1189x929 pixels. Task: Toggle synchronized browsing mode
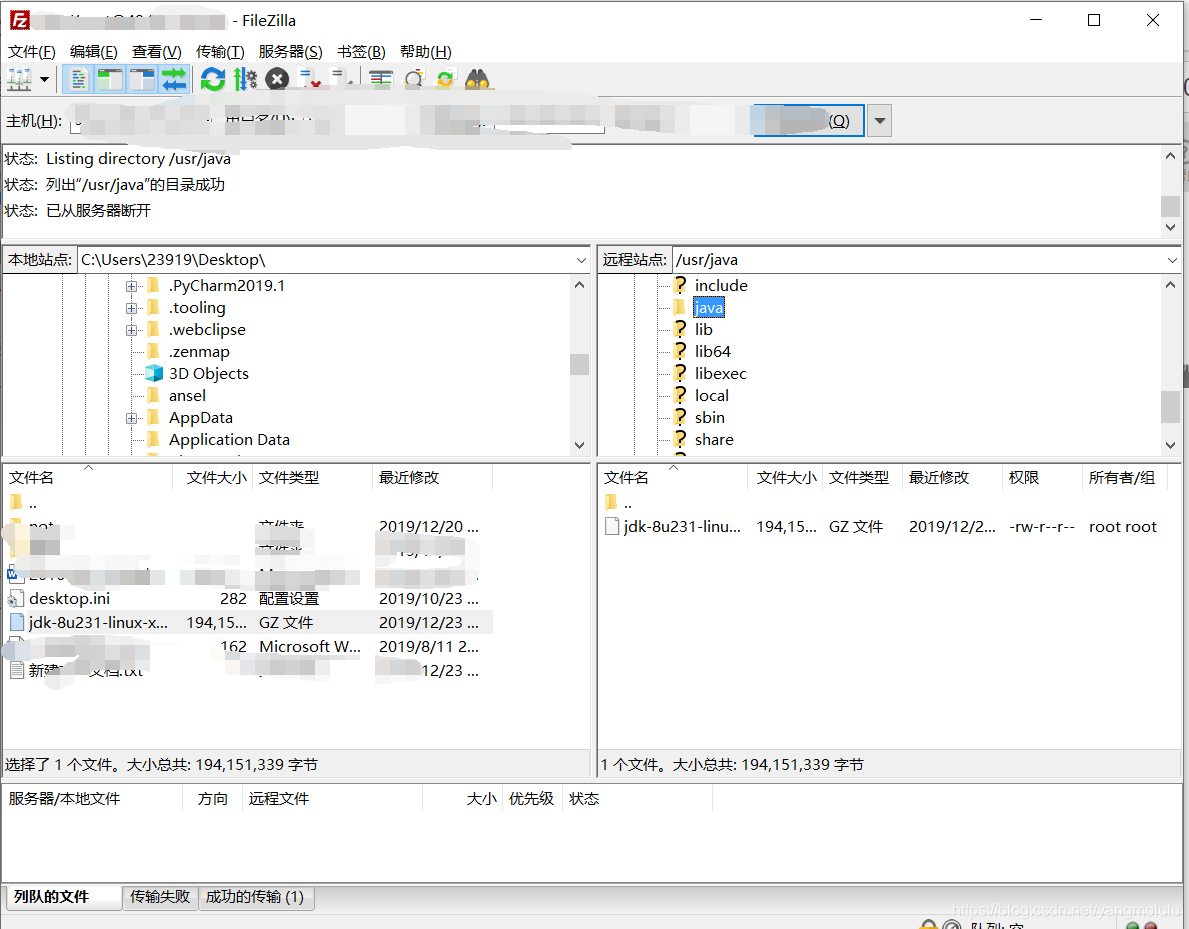point(445,79)
